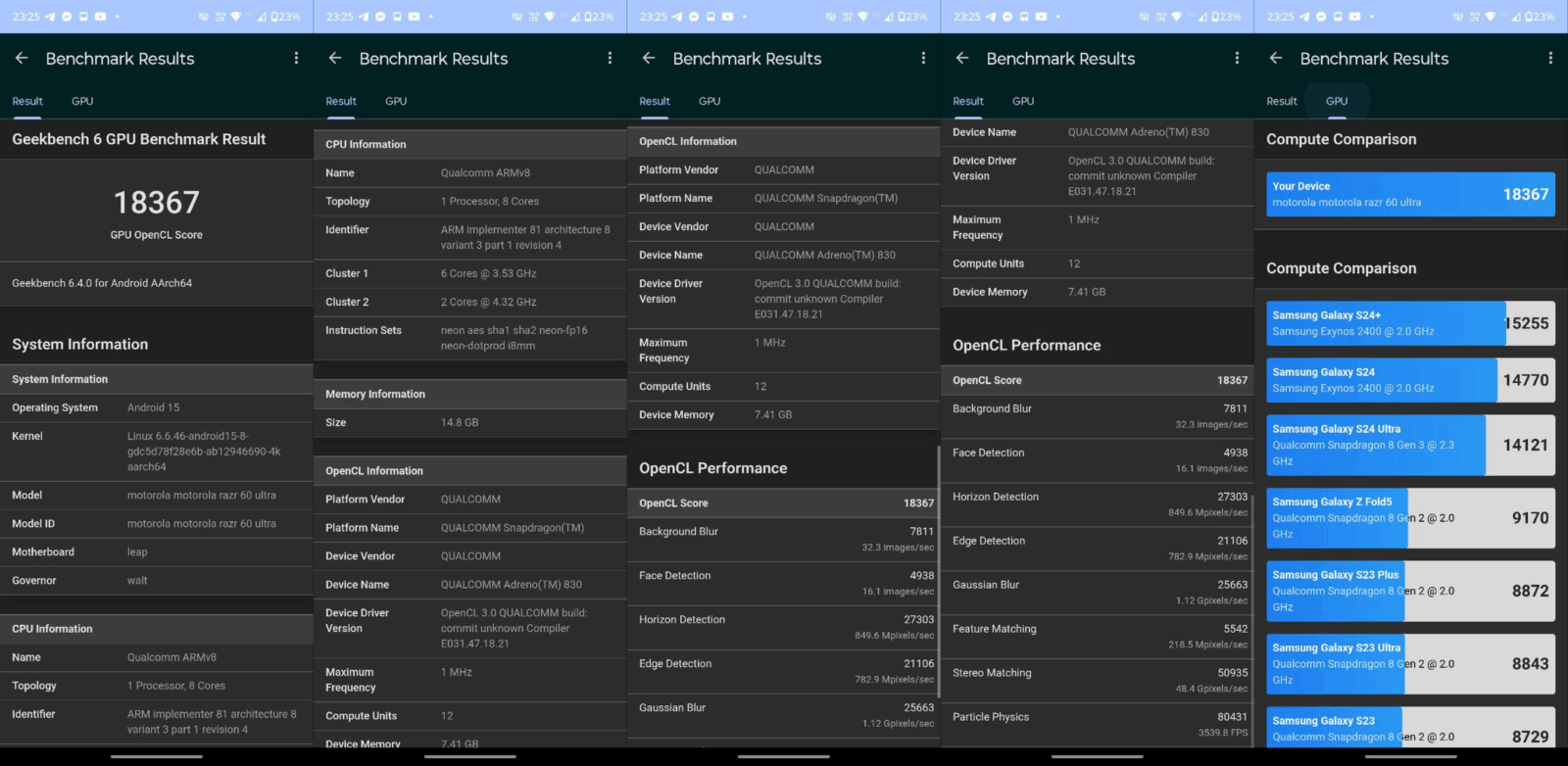Image resolution: width=1568 pixels, height=766 pixels.
Task: Tap back arrow on Compute Comparison screen
Action: 1276,59
